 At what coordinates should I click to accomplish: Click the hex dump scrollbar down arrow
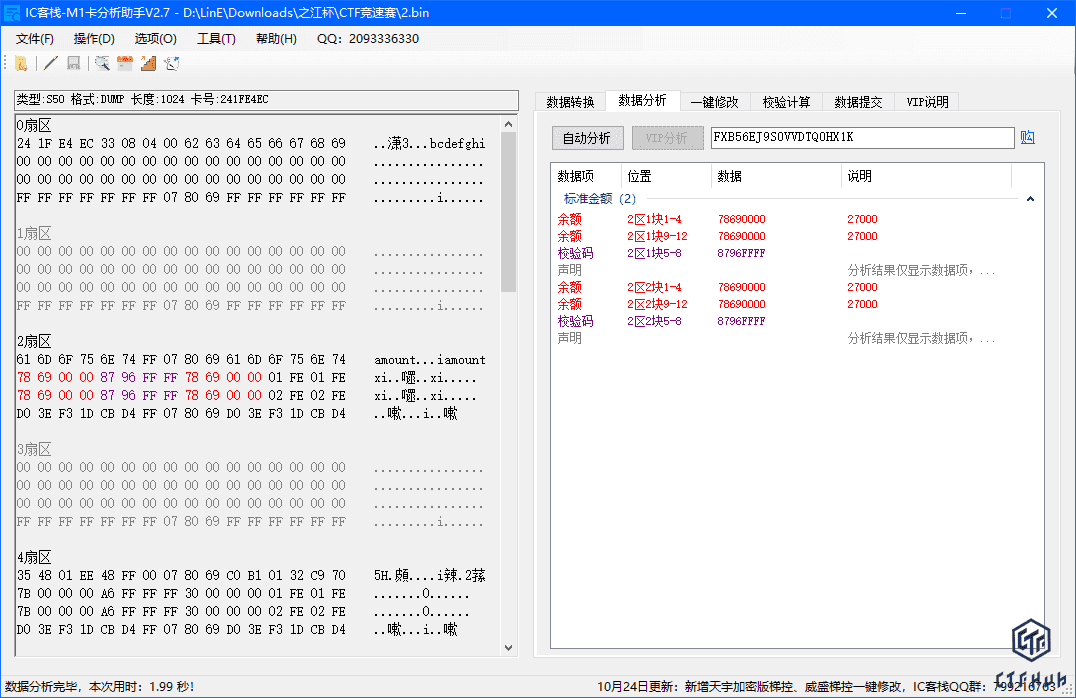click(508, 647)
